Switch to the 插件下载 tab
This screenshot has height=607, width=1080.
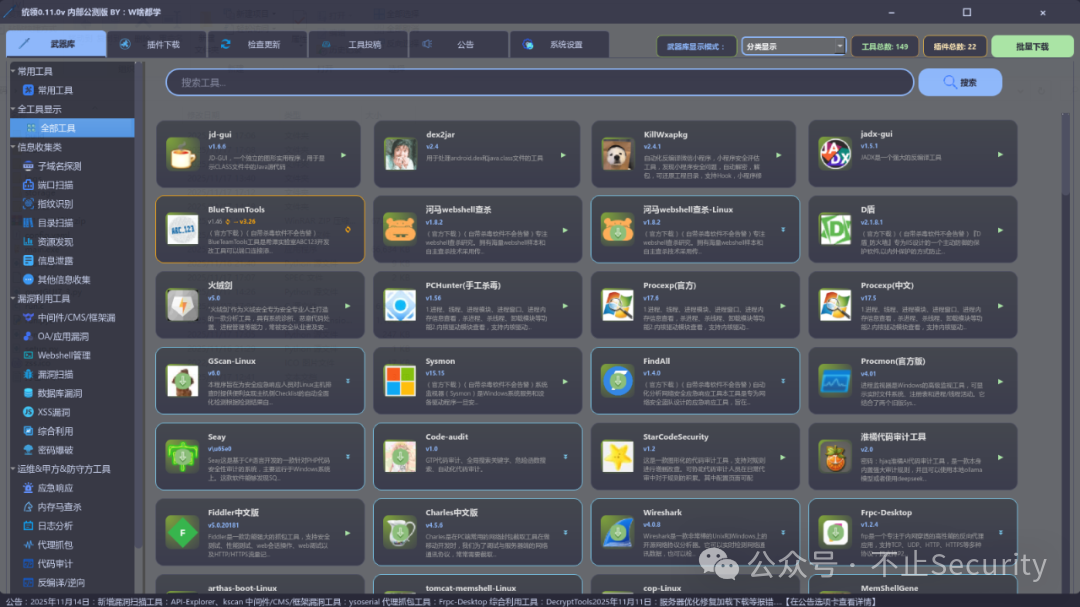(x=157, y=44)
